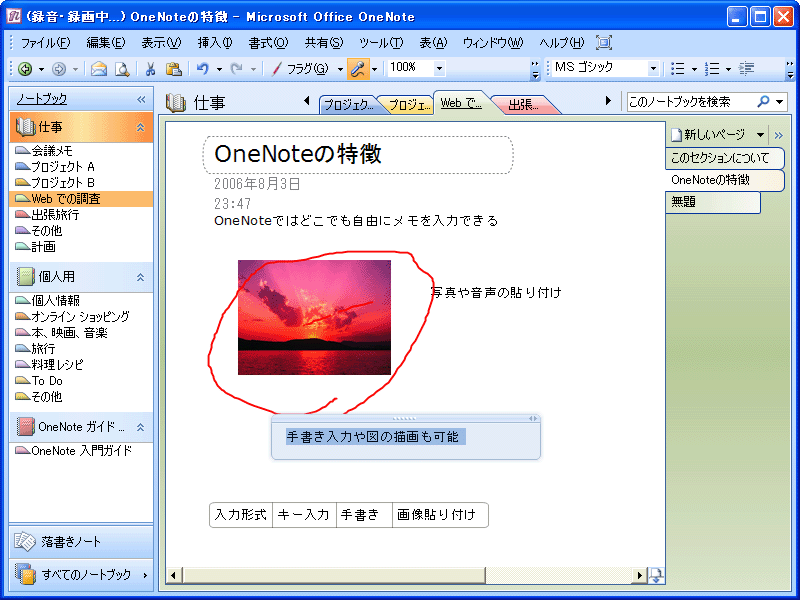Screen dimensions: 800x600
Task: Open the 編集 menu
Action: pos(106,43)
